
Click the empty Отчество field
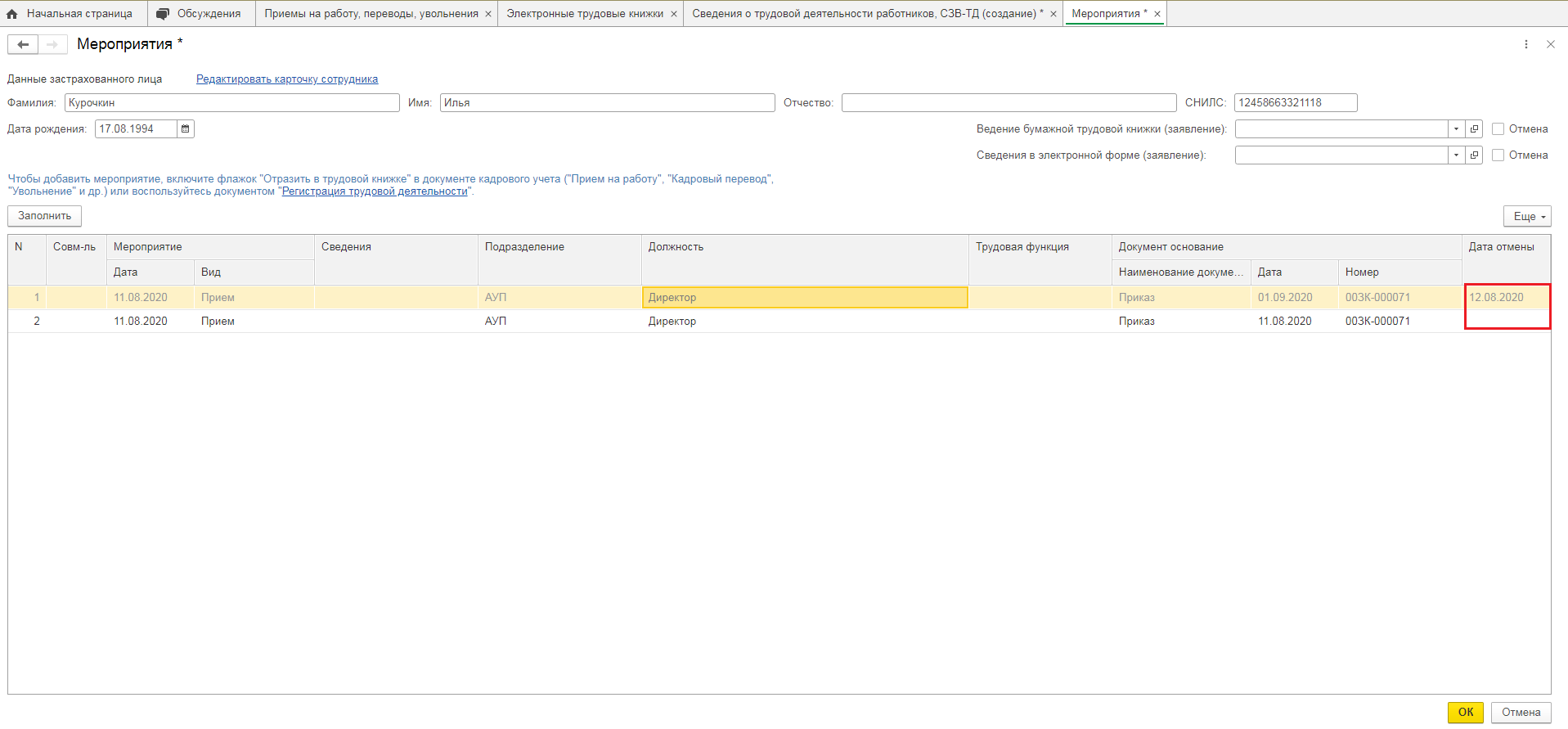pyautogui.click(x=1009, y=102)
